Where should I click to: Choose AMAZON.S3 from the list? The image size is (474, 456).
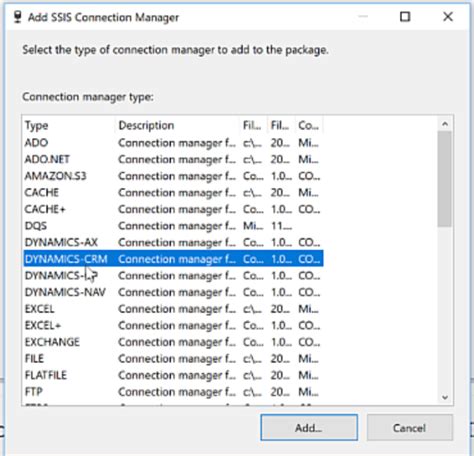pos(173,176)
